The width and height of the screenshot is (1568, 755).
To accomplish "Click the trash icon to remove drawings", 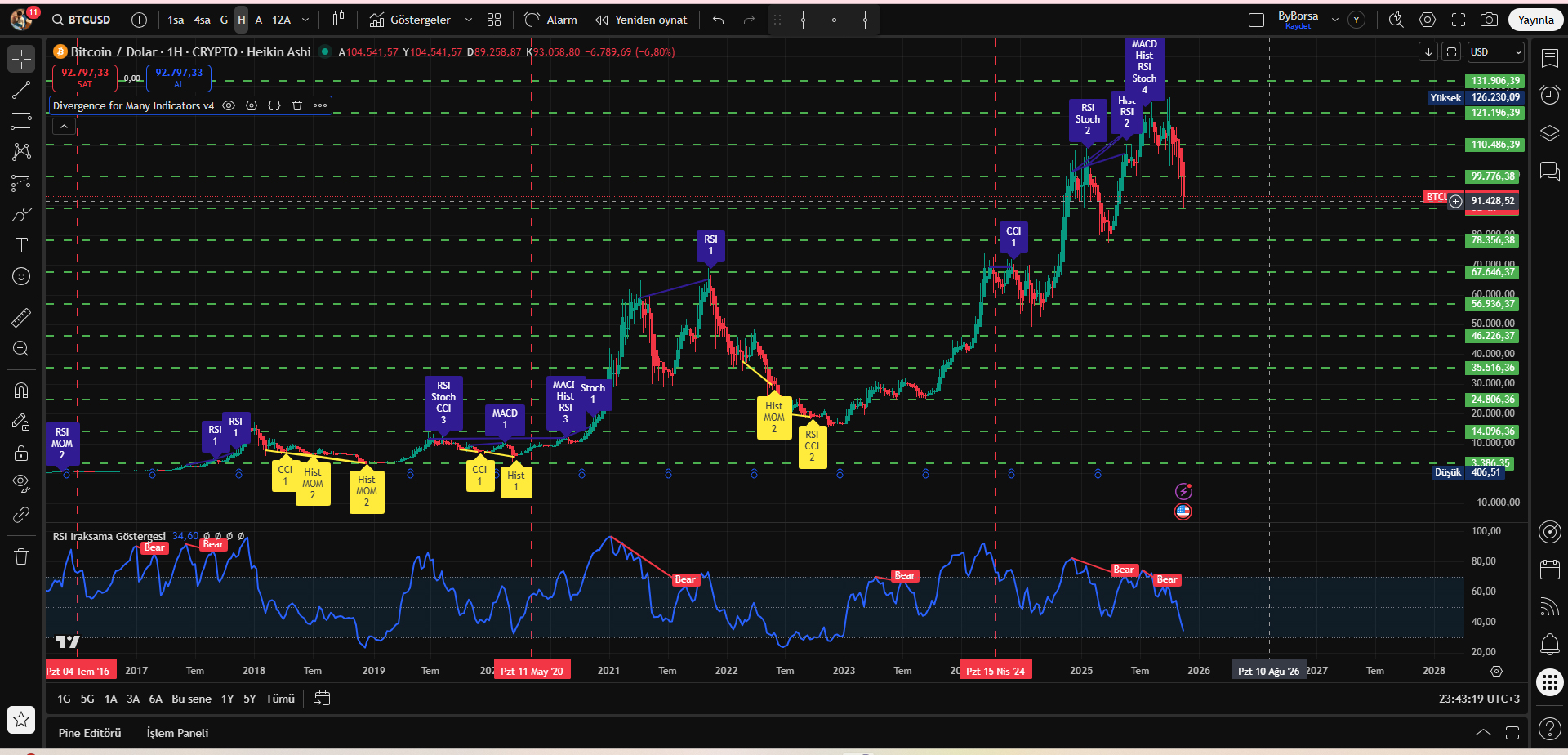I will [x=21, y=556].
